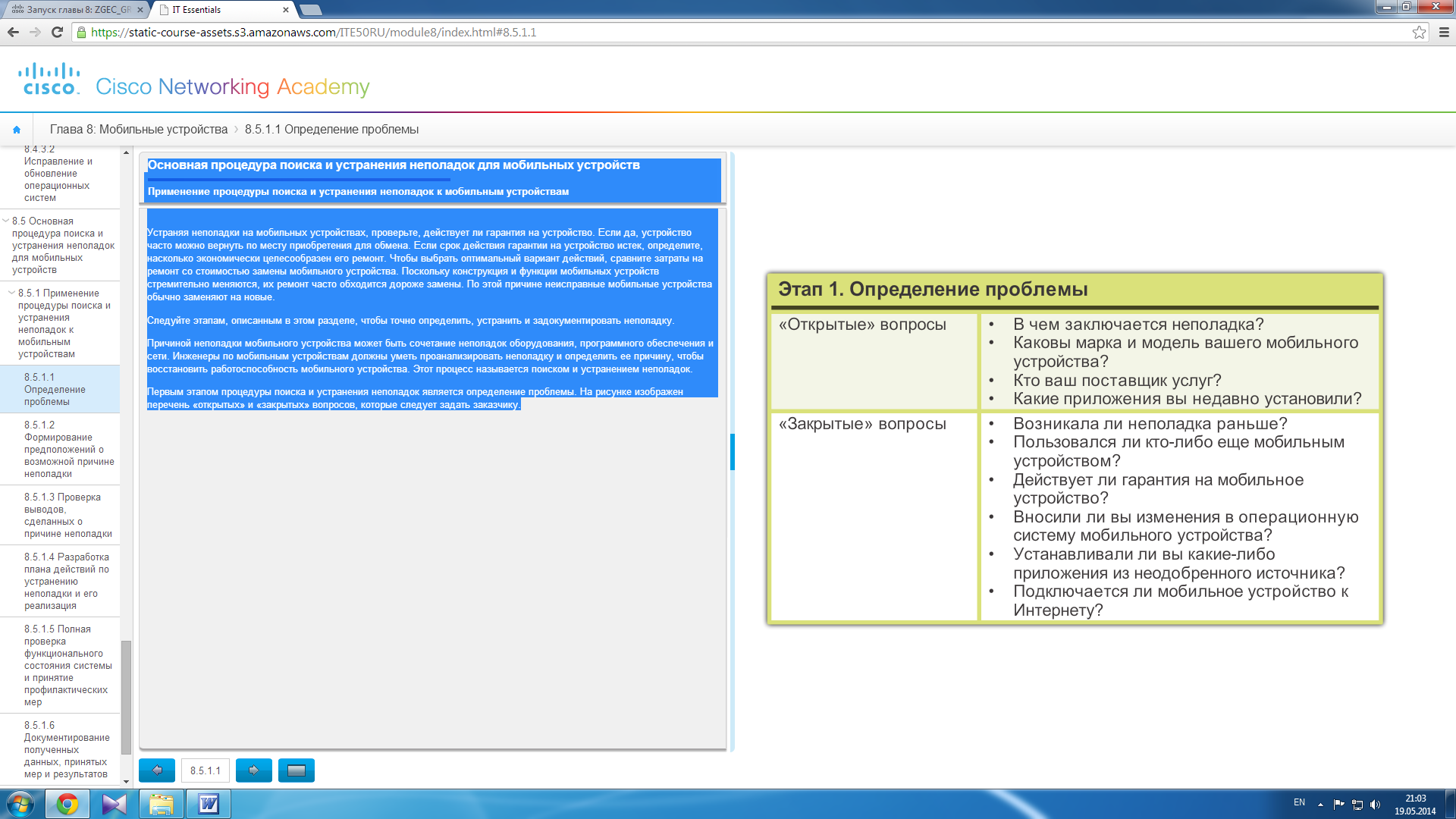Click the page number field 8.5.1.1
The height and width of the screenshot is (819, 1456).
pyautogui.click(x=206, y=770)
